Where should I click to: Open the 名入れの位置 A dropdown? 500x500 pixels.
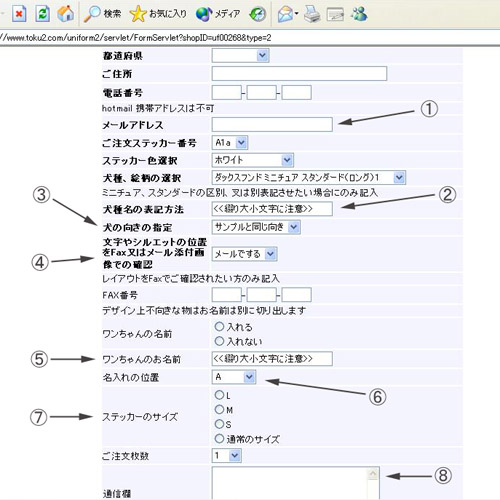(x=234, y=377)
